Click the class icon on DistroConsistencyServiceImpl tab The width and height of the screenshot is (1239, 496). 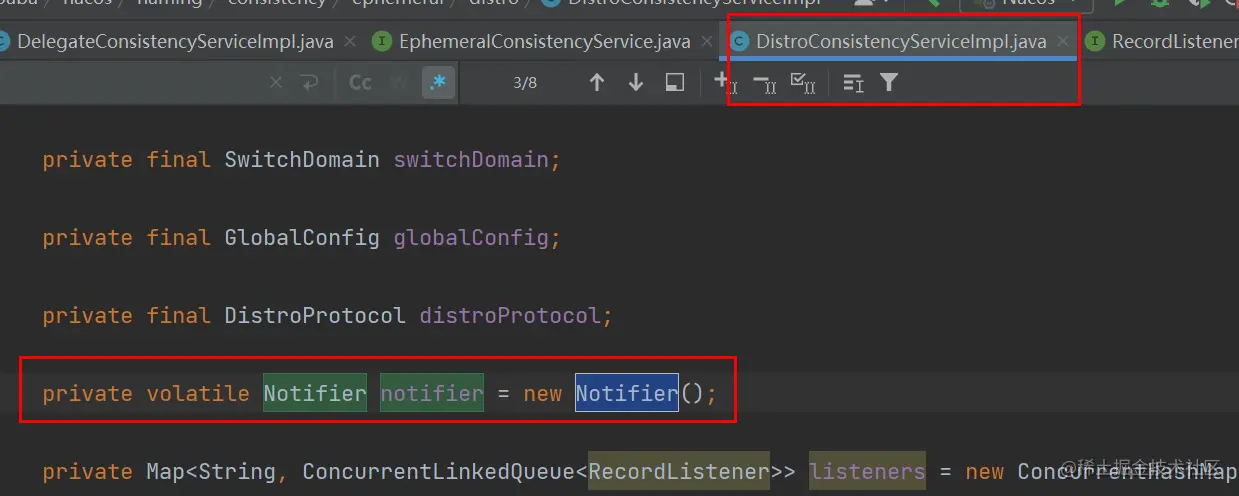739,42
